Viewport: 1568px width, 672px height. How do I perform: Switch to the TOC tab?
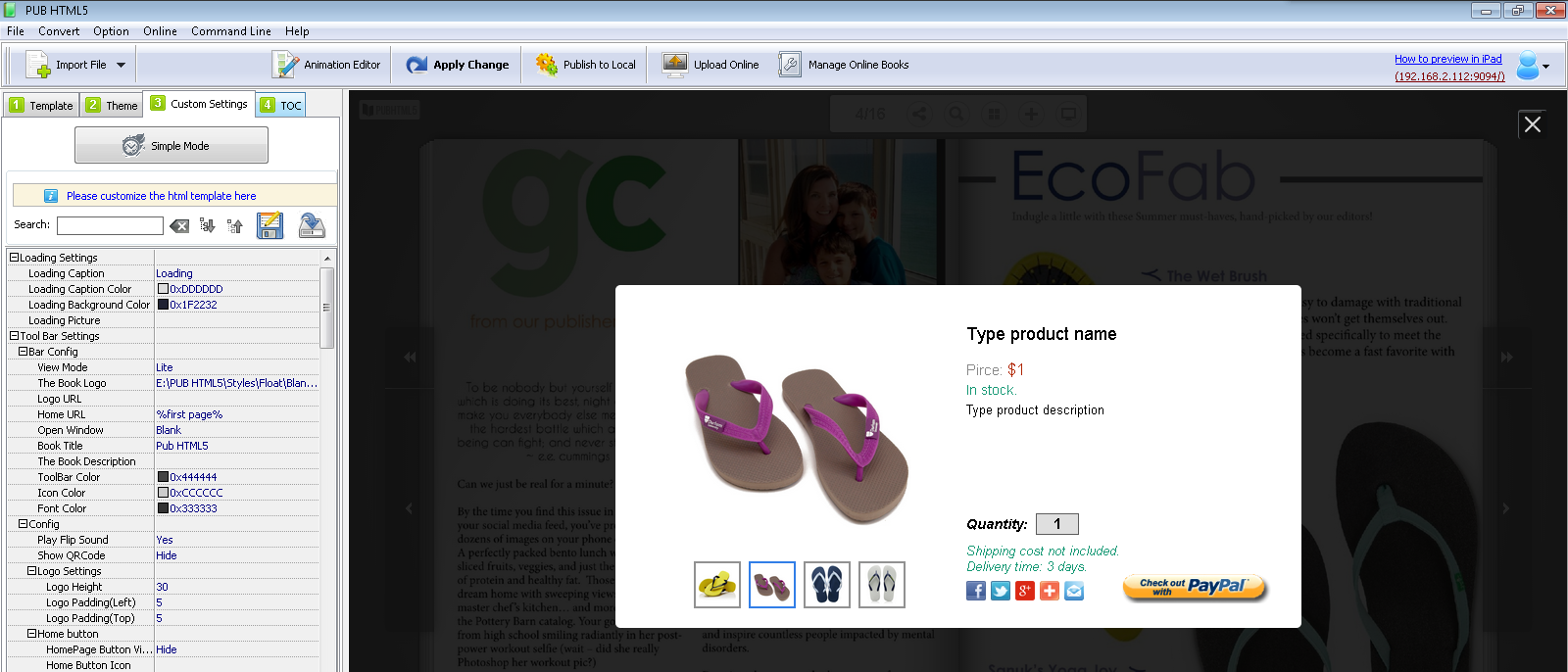pos(281,105)
